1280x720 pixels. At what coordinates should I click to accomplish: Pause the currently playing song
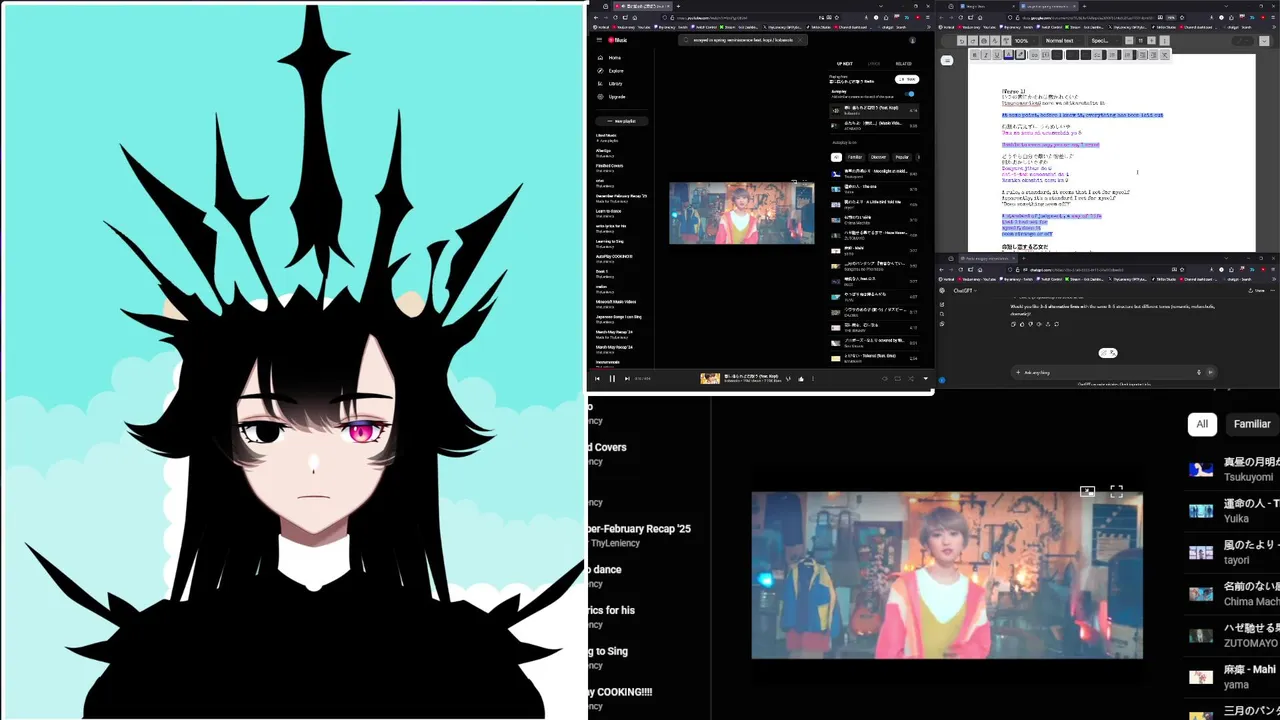pos(612,379)
